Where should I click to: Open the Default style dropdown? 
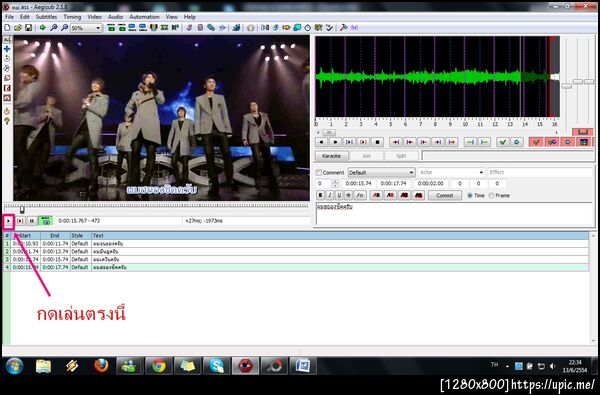point(381,173)
